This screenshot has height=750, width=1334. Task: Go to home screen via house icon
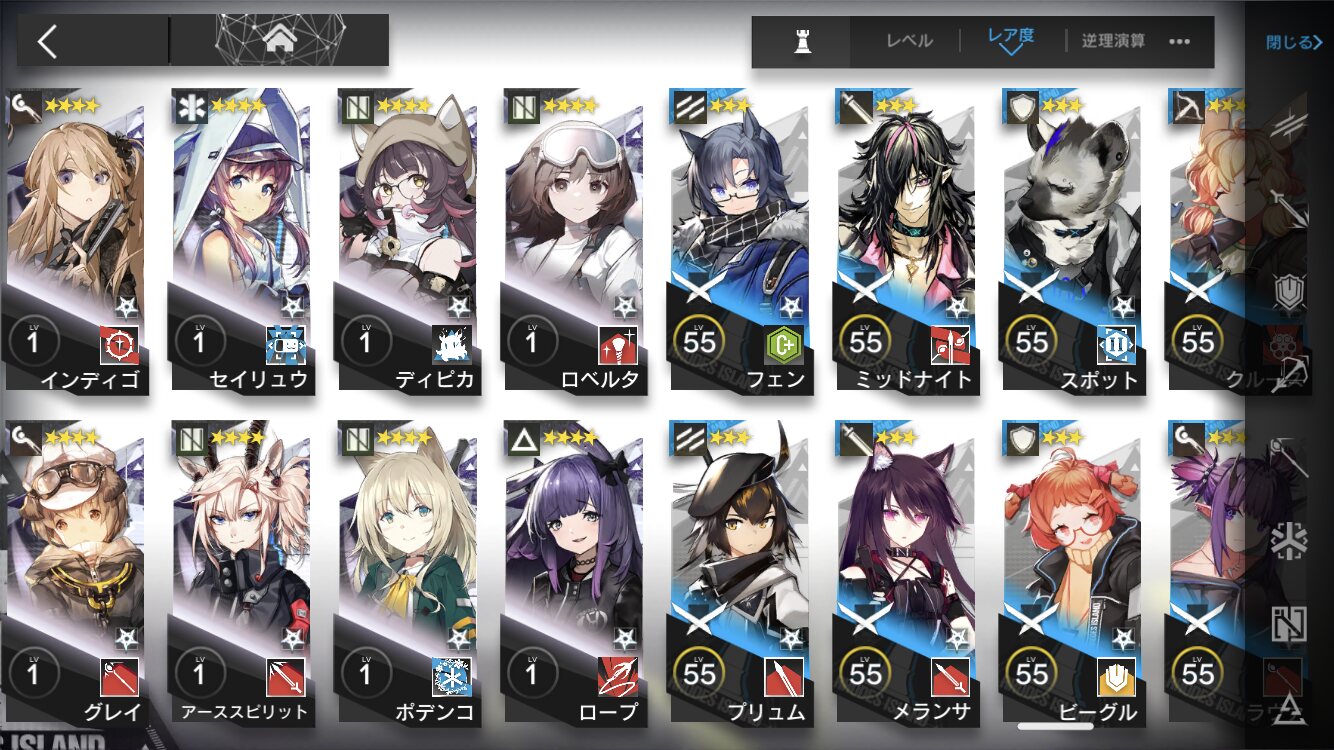(280, 41)
